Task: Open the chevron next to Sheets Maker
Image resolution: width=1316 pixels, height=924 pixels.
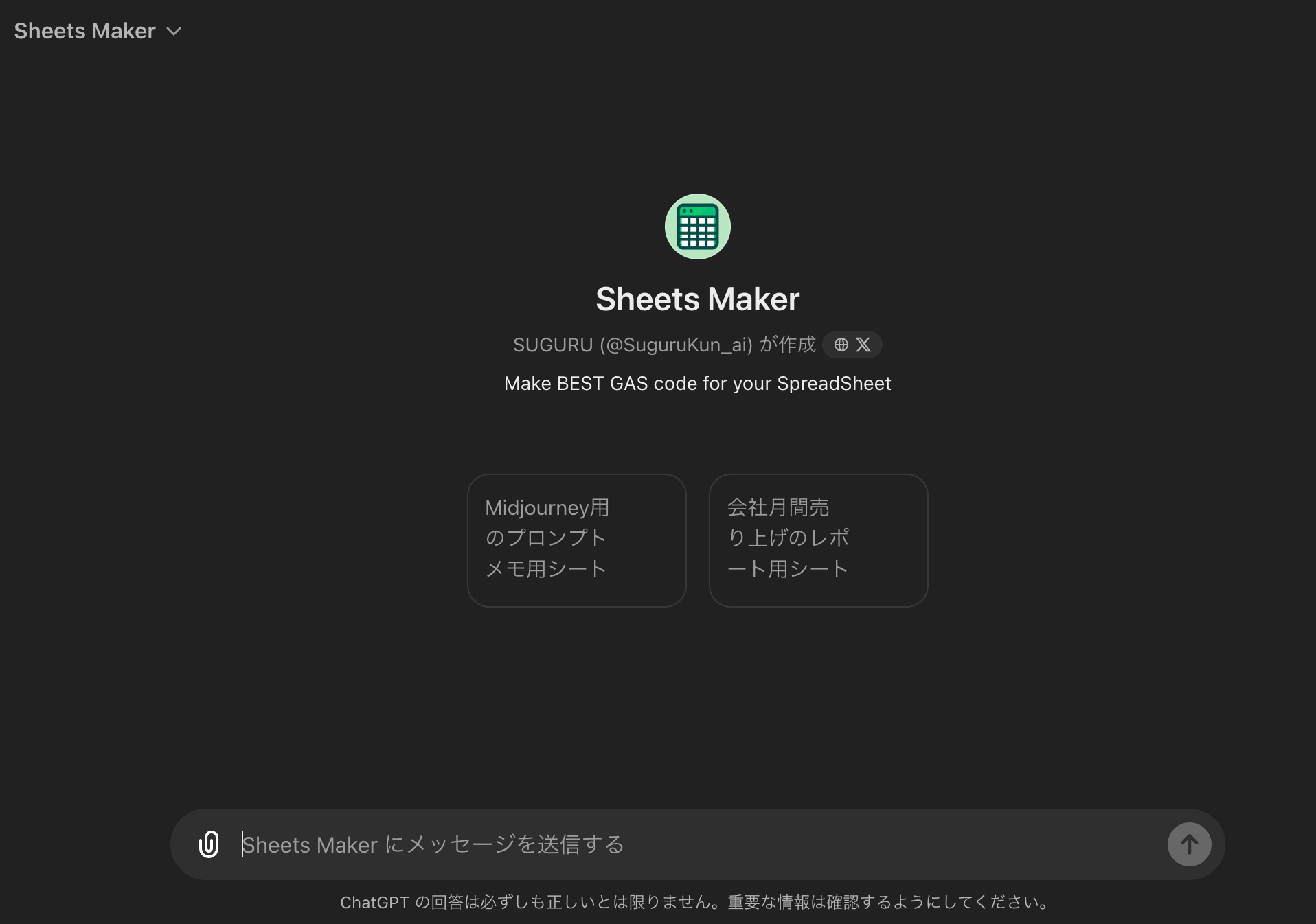Action: pos(174,31)
